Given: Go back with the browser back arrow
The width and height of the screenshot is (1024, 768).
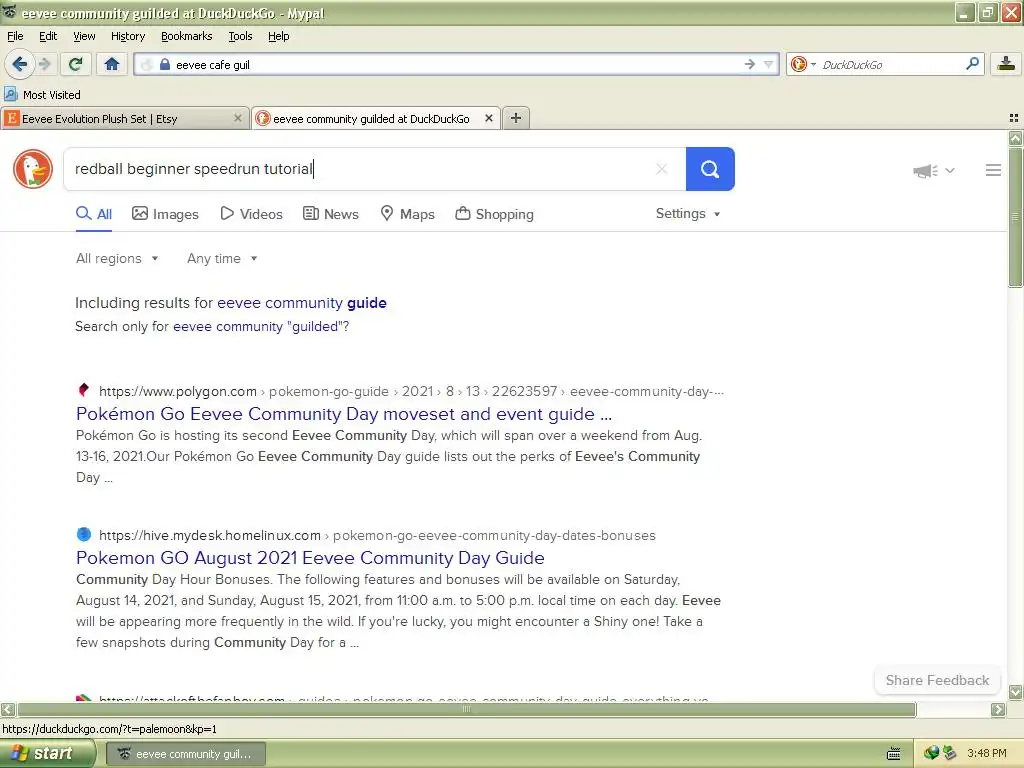Looking at the screenshot, I should pyautogui.click(x=19, y=64).
